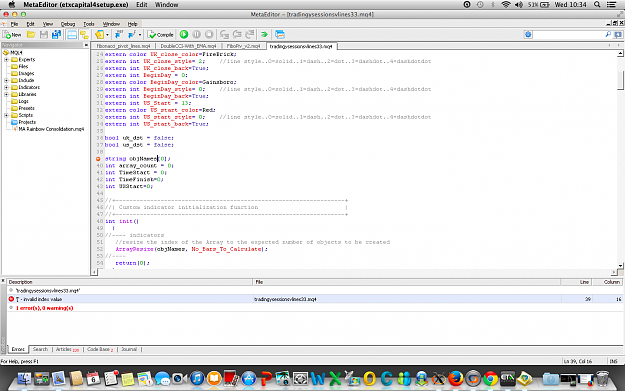625x391 pixels.
Task: Sort errors by Description column header
Action: [x=130, y=282]
